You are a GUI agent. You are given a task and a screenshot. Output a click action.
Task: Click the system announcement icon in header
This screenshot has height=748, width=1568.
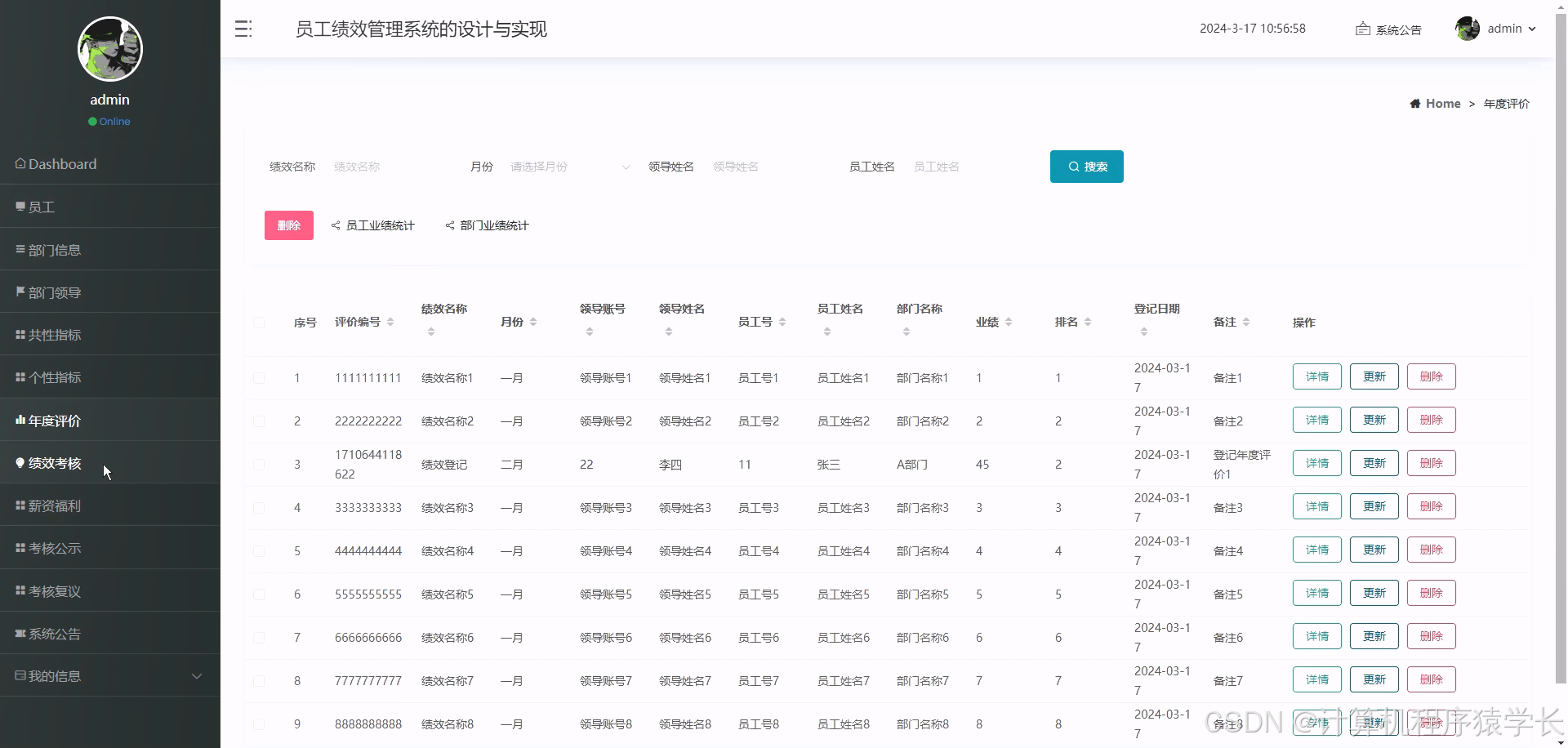coord(1362,29)
